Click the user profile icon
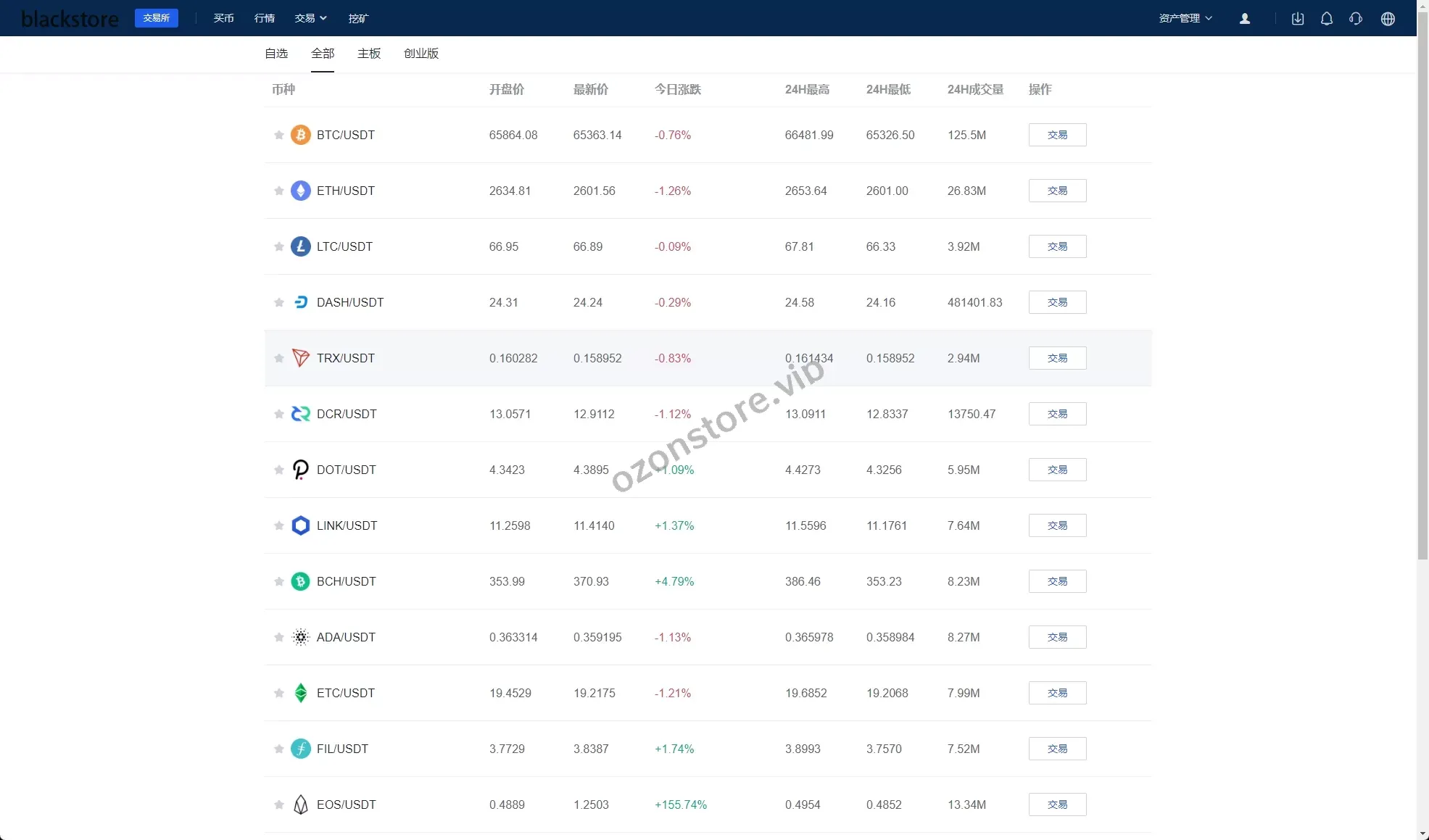 click(x=1245, y=19)
